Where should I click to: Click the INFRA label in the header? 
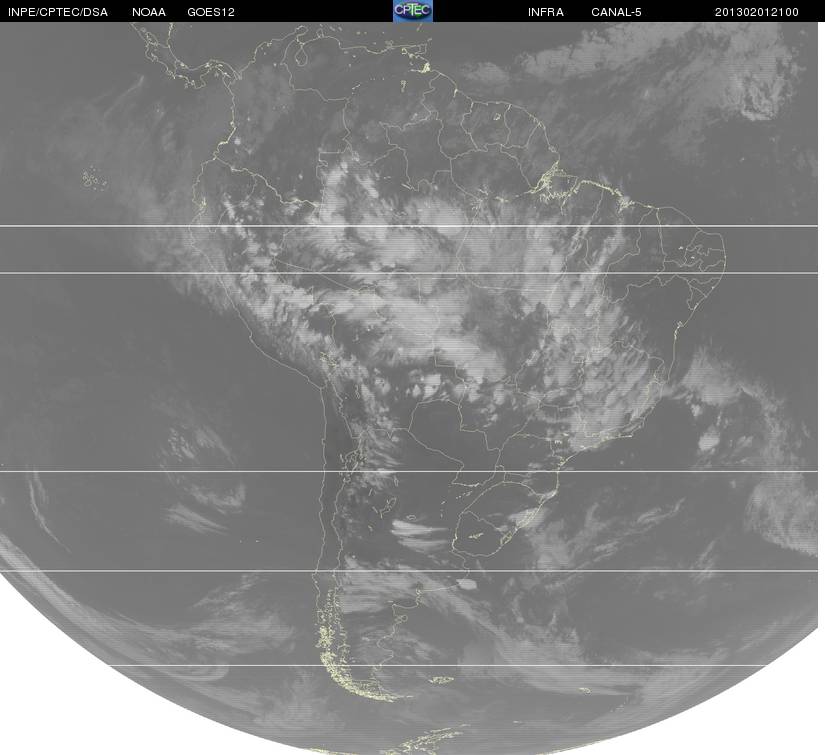click(546, 12)
